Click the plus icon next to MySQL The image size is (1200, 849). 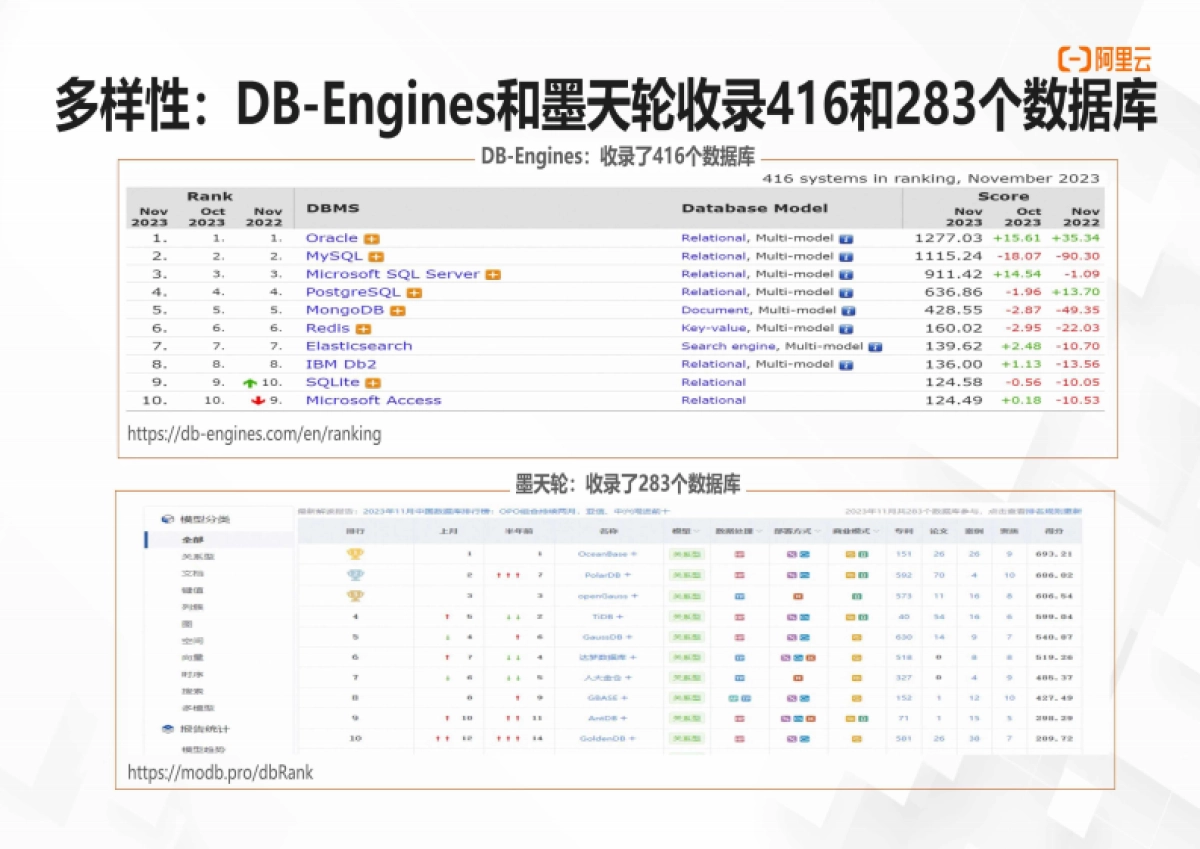pos(376,257)
